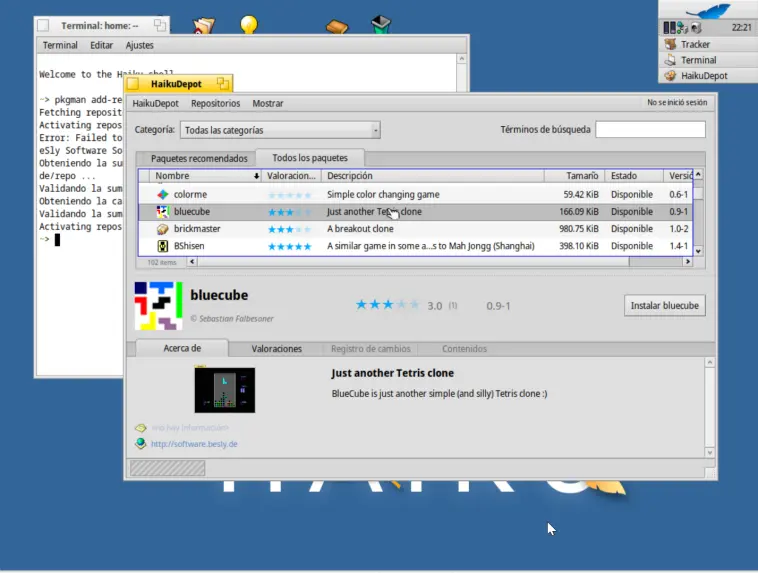The width and height of the screenshot is (758, 573).
Task: Open the Terminal menu in Terminal window
Action: [x=60, y=45]
